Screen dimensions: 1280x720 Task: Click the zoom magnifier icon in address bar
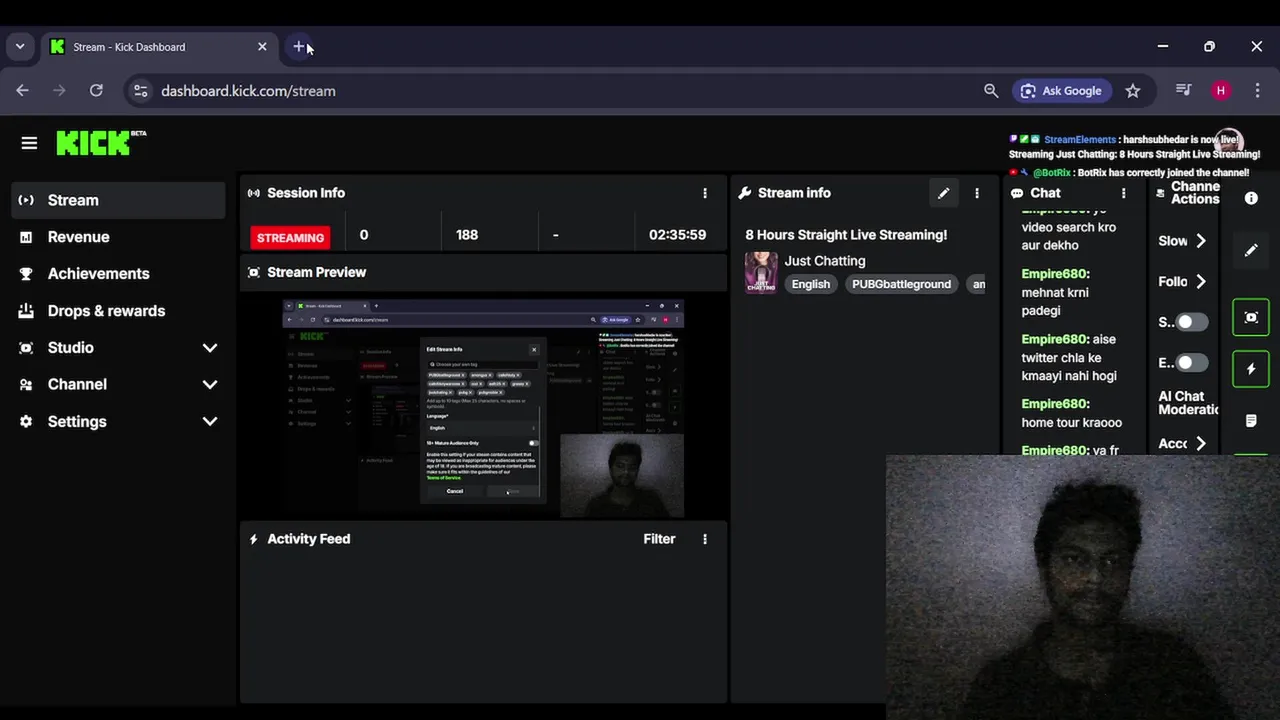(x=991, y=90)
